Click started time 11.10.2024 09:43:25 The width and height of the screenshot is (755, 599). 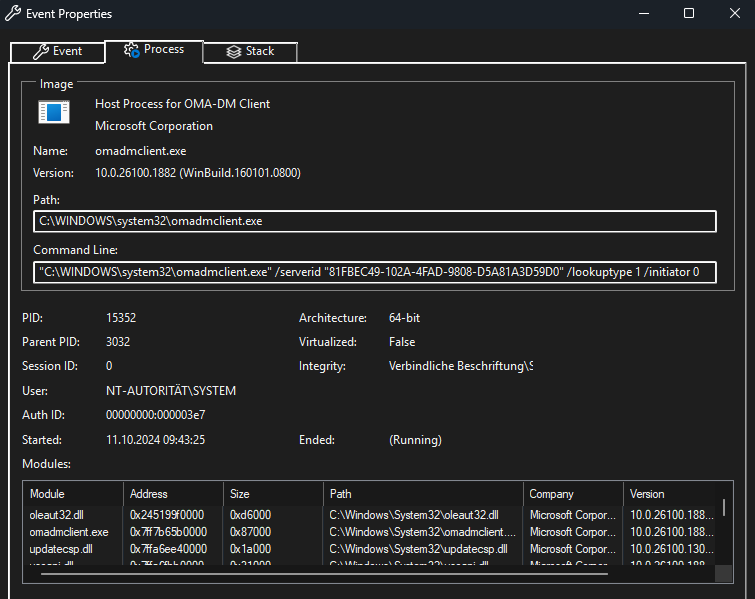tap(156, 440)
